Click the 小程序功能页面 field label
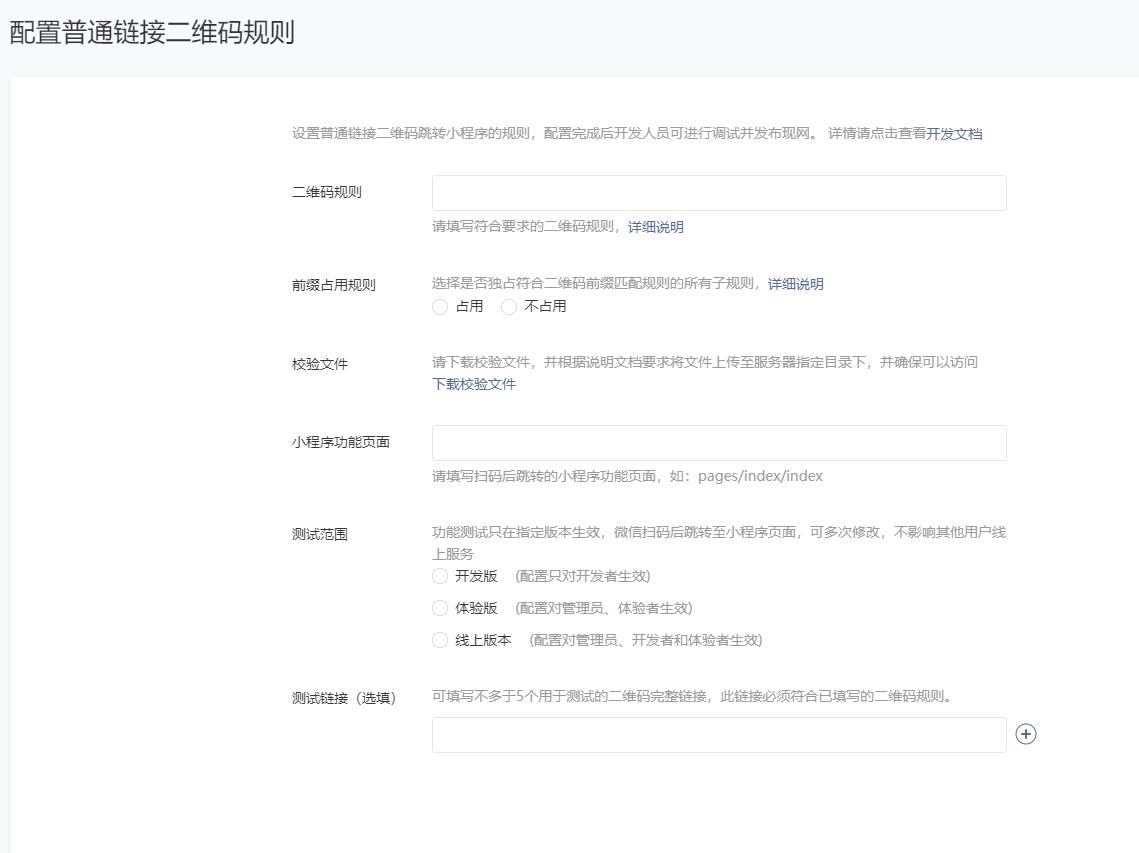1139x853 pixels. (x=341, y=442)
